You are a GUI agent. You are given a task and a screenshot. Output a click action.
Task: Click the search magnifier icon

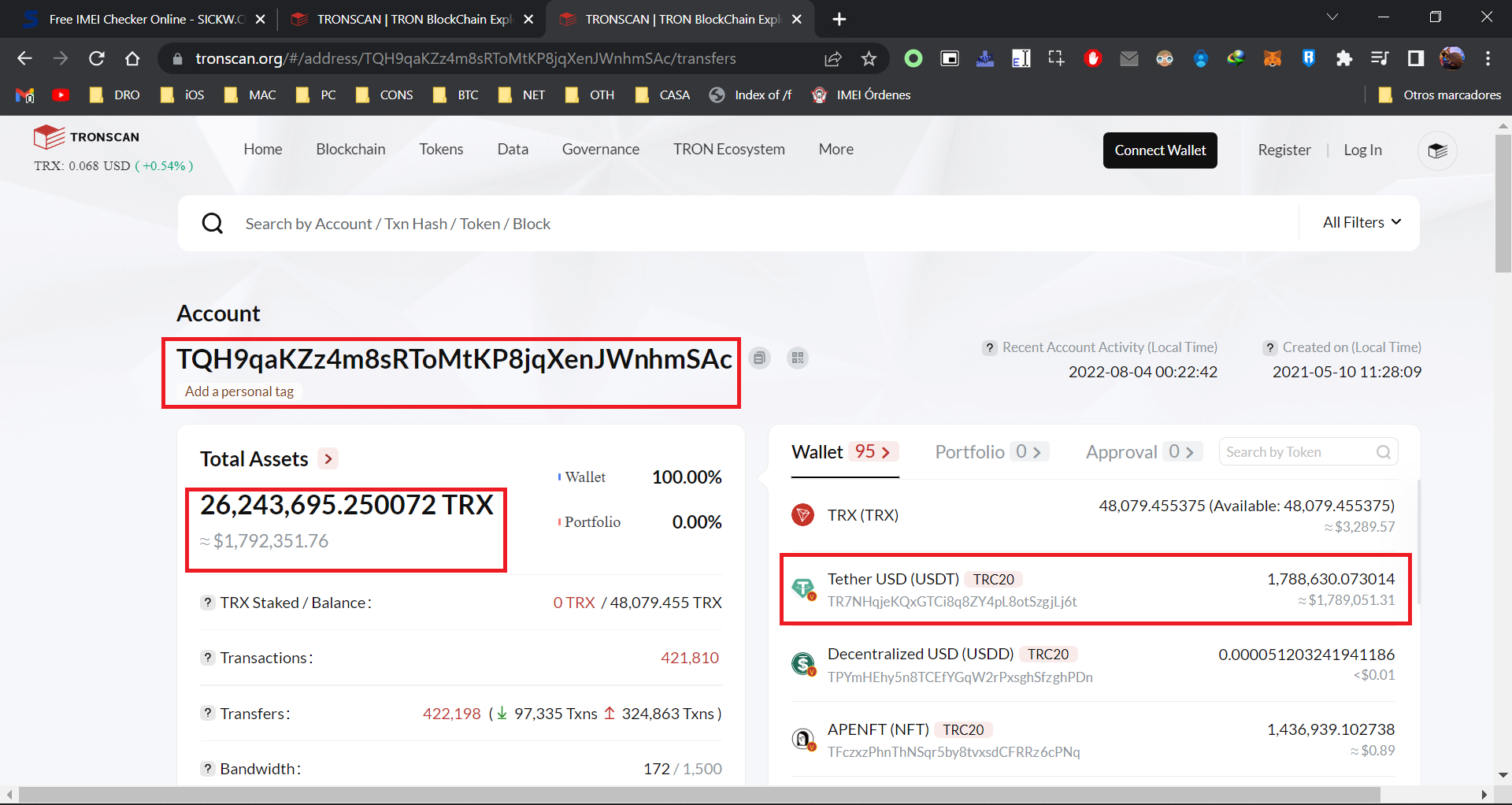click(x=213, y=224)
